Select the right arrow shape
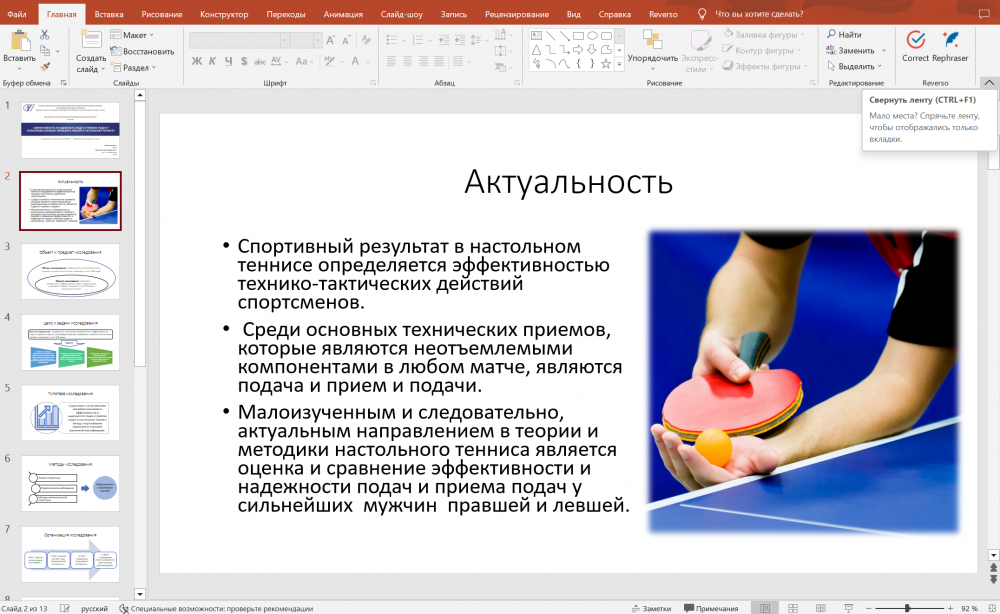 (x=578, y=50)
